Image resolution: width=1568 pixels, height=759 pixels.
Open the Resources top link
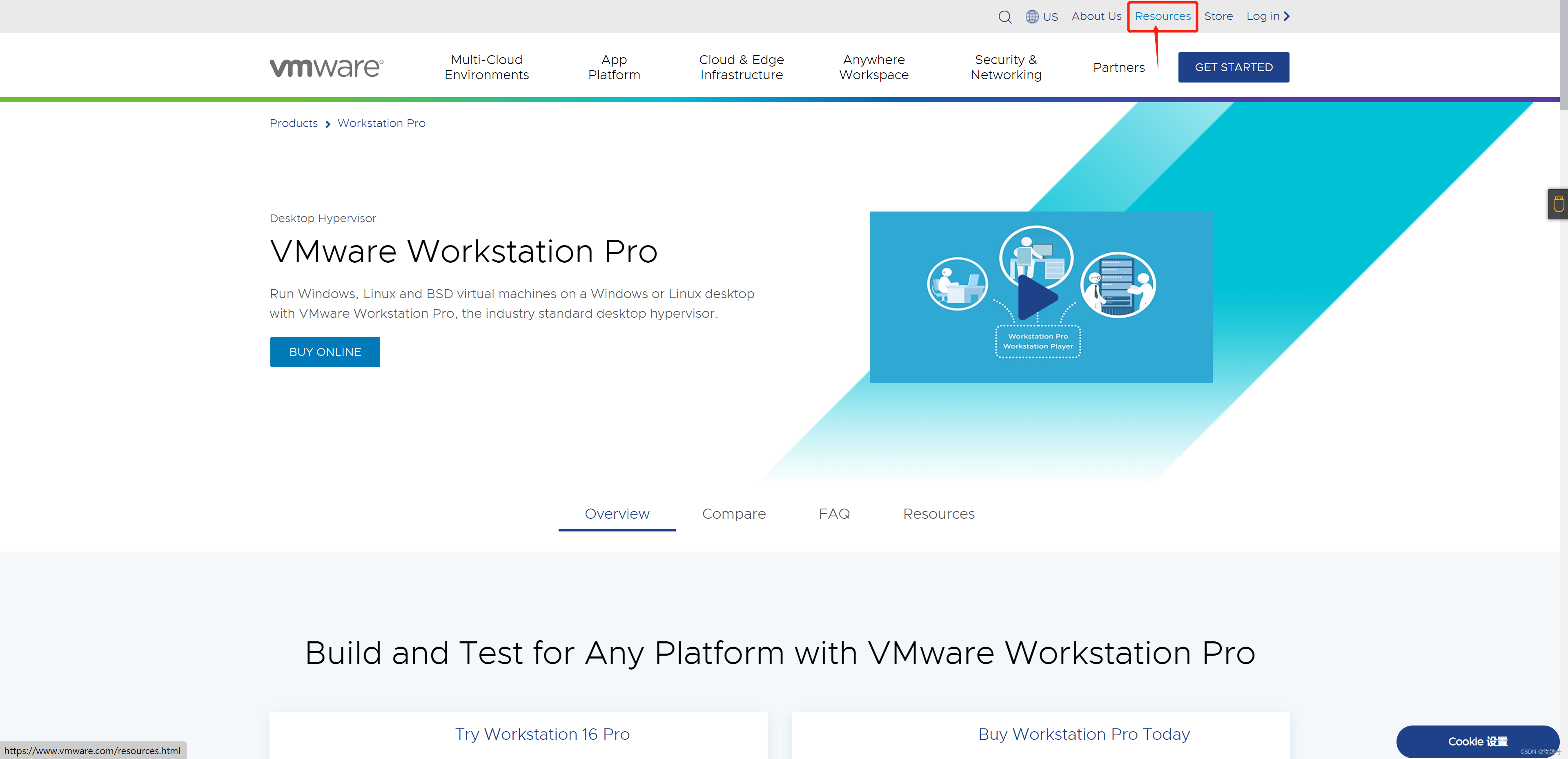1163,16
